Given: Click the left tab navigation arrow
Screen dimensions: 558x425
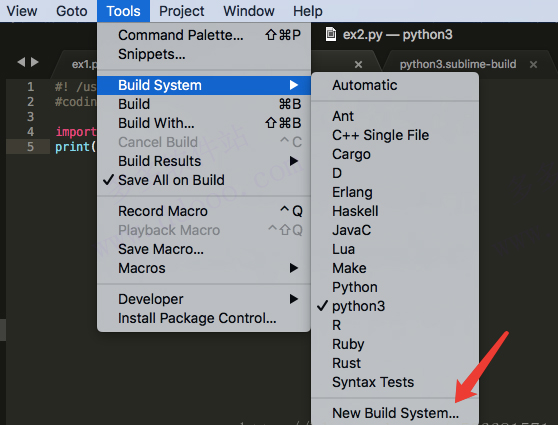Looking at the screenshot, I should pyautogui.click(x=21, y=62).
